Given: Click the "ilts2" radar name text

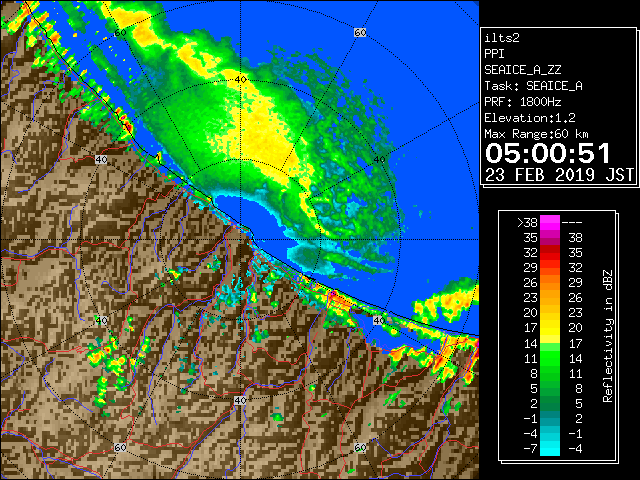Looking at the screenshot, I should (502, 38).
